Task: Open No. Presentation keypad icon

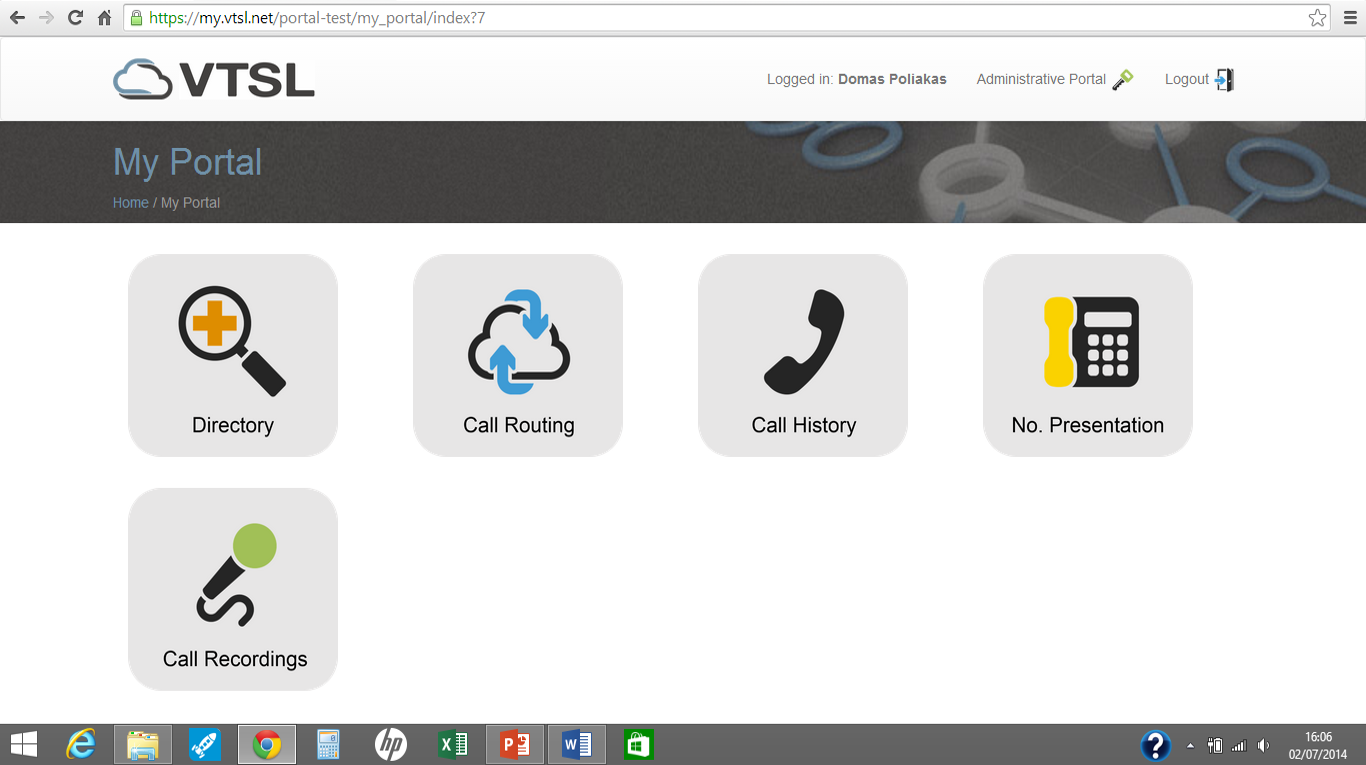Action: (1087, 340)
